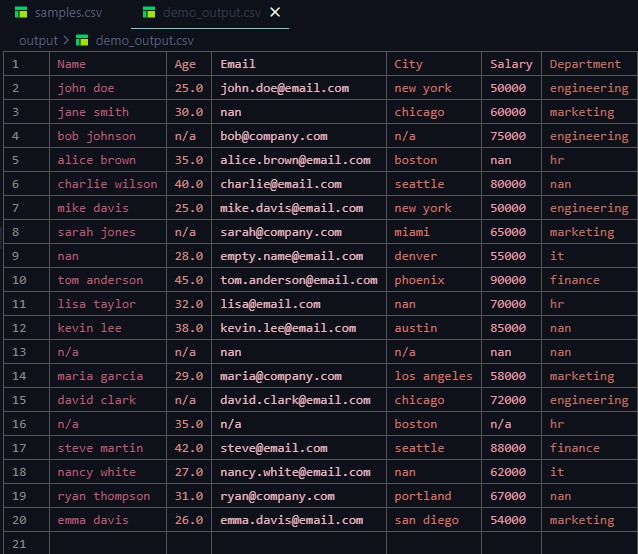
Task: Click the john.doe@email.com cell
Action: pos(284,88)
